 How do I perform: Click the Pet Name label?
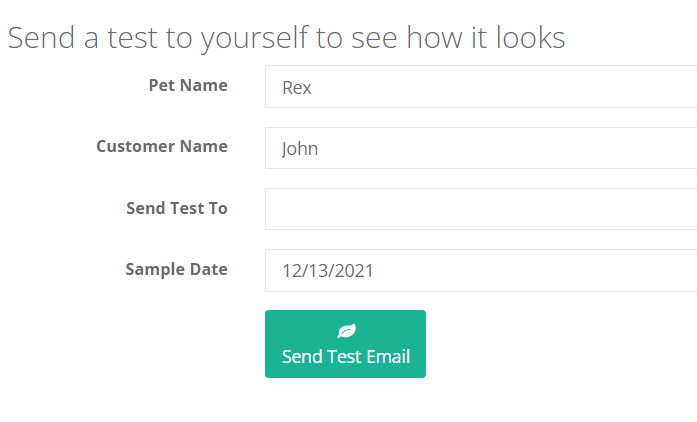(x=188, y=85)
